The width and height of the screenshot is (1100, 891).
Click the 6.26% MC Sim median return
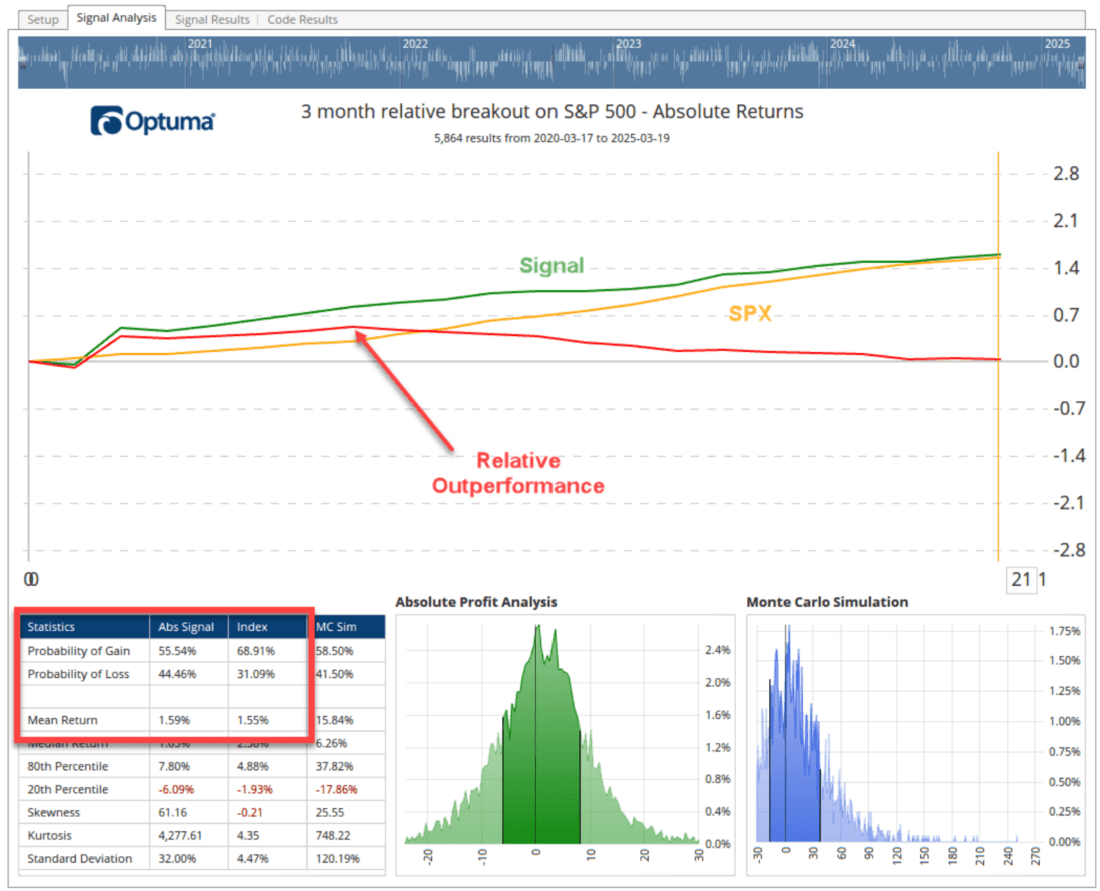tap(332, 743)
